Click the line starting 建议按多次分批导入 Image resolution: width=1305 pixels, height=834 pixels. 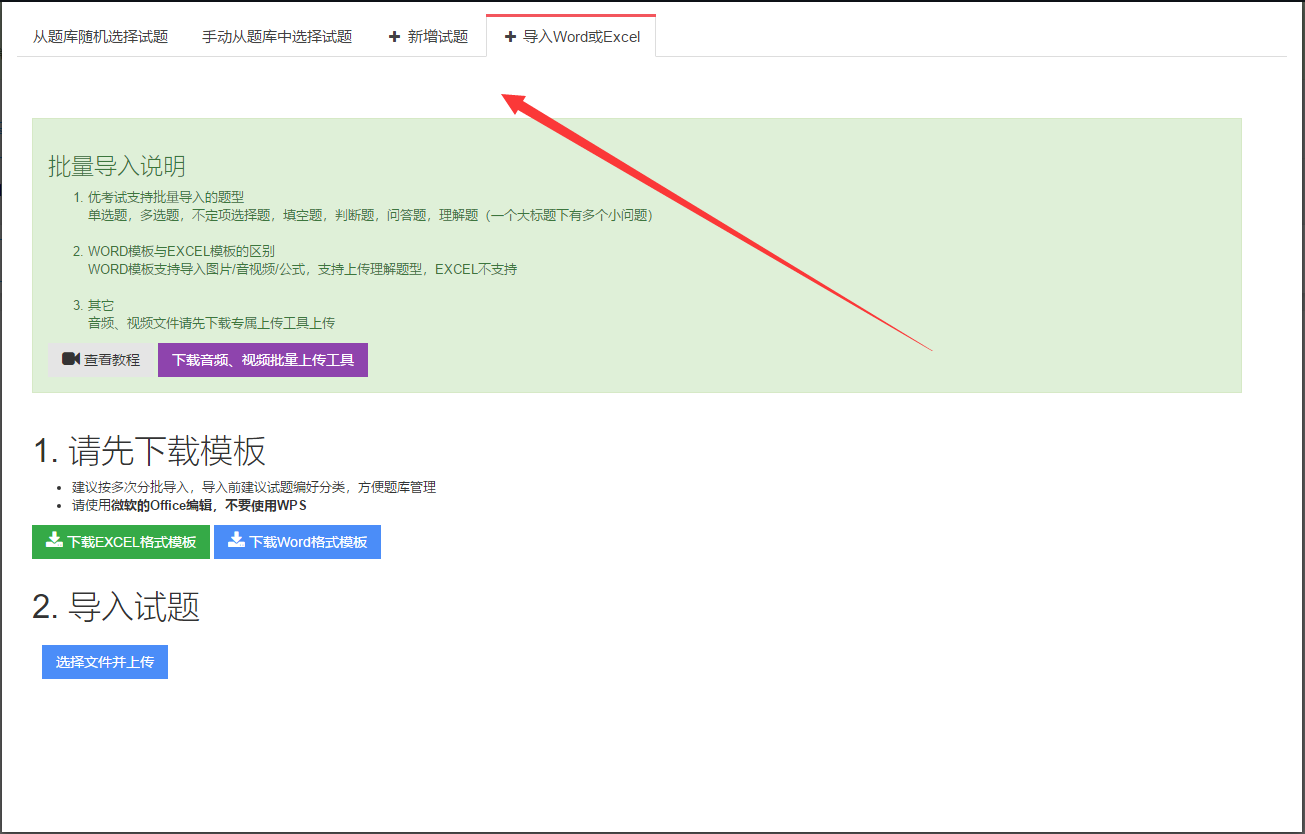pyautogui.click(x=254, y=487)
